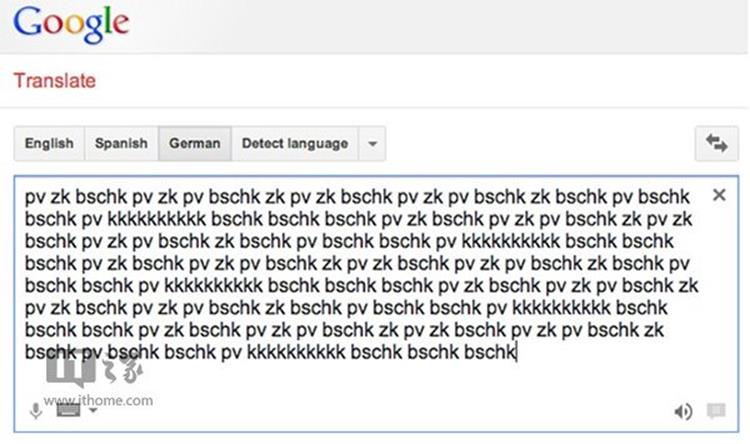The height and width of the screenshot is (444, 750).
Task: Swap source and target languages
Action: pos(716,144)
